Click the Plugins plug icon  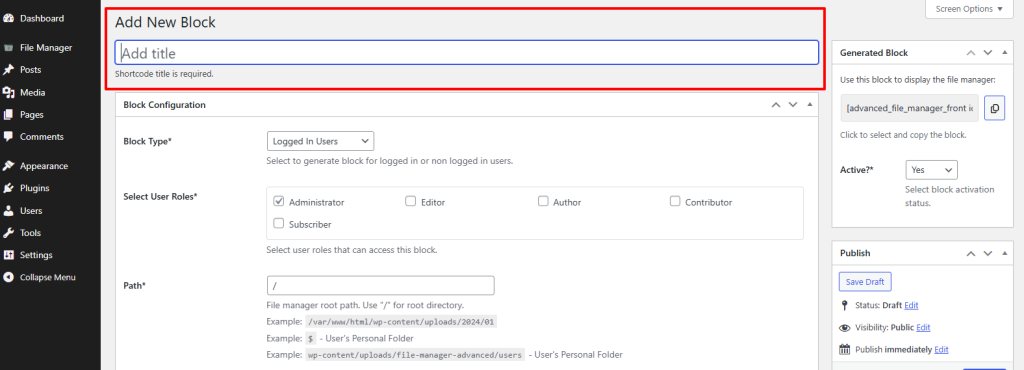click(8, 188)
